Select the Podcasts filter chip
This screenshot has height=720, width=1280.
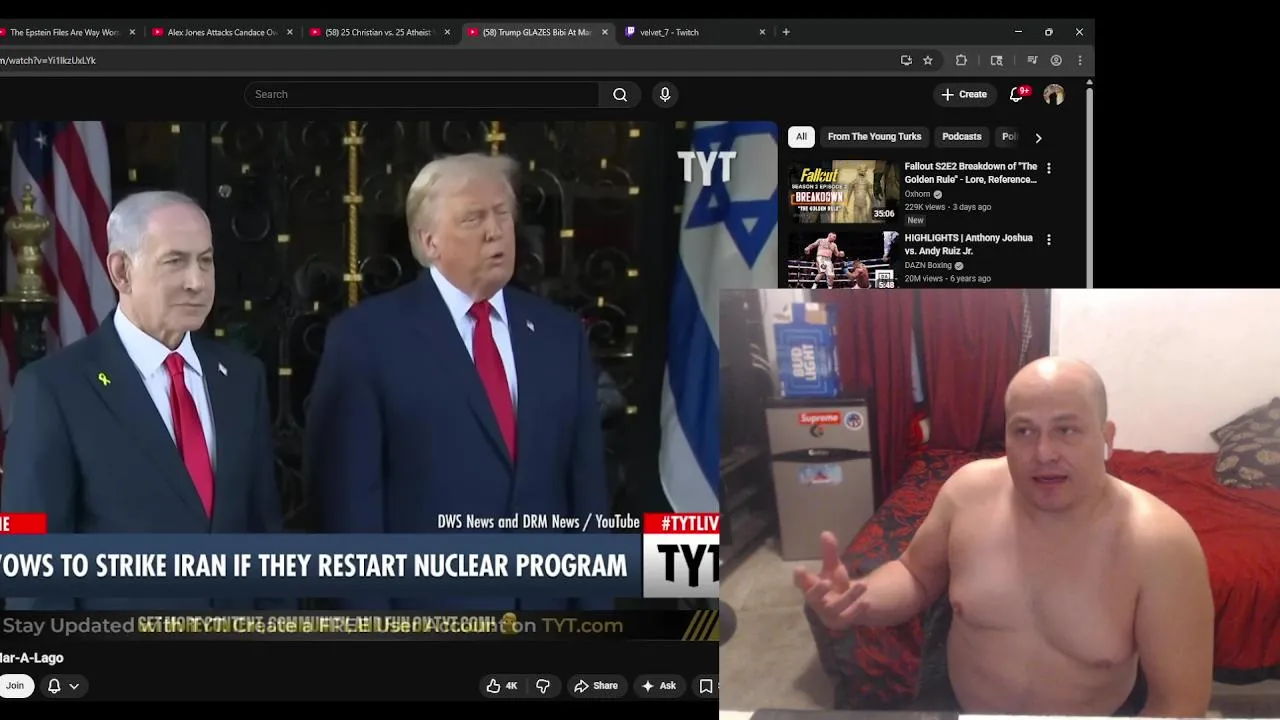tap(962, 137)
